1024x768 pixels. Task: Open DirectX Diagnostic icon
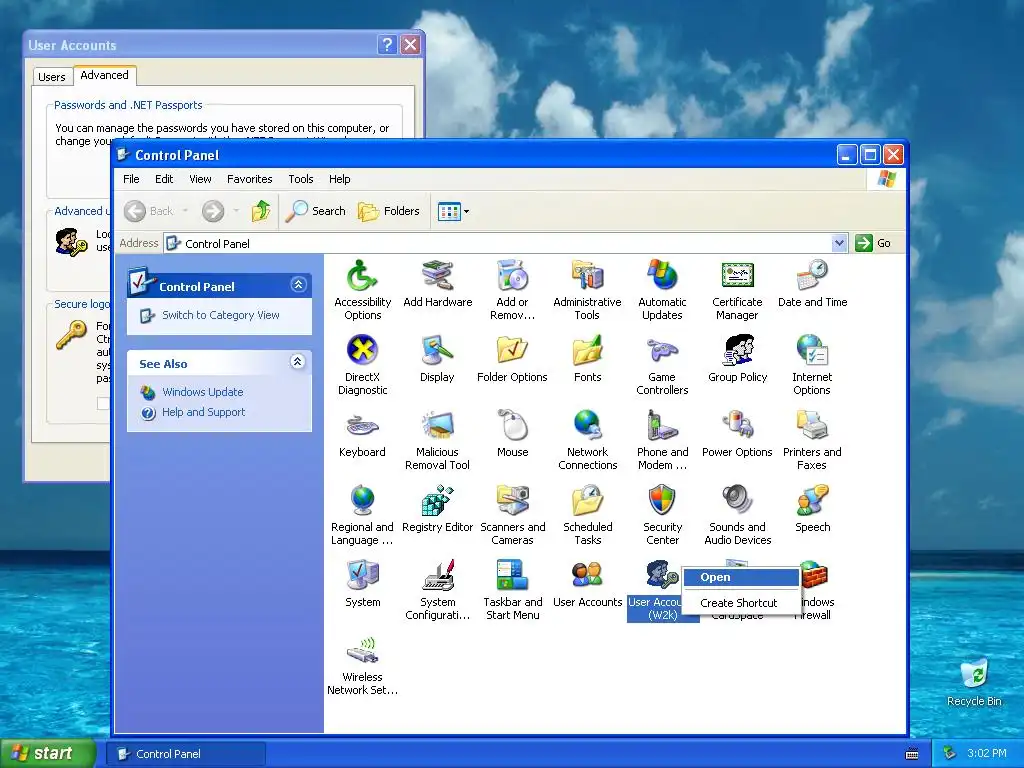click(362, 364)
